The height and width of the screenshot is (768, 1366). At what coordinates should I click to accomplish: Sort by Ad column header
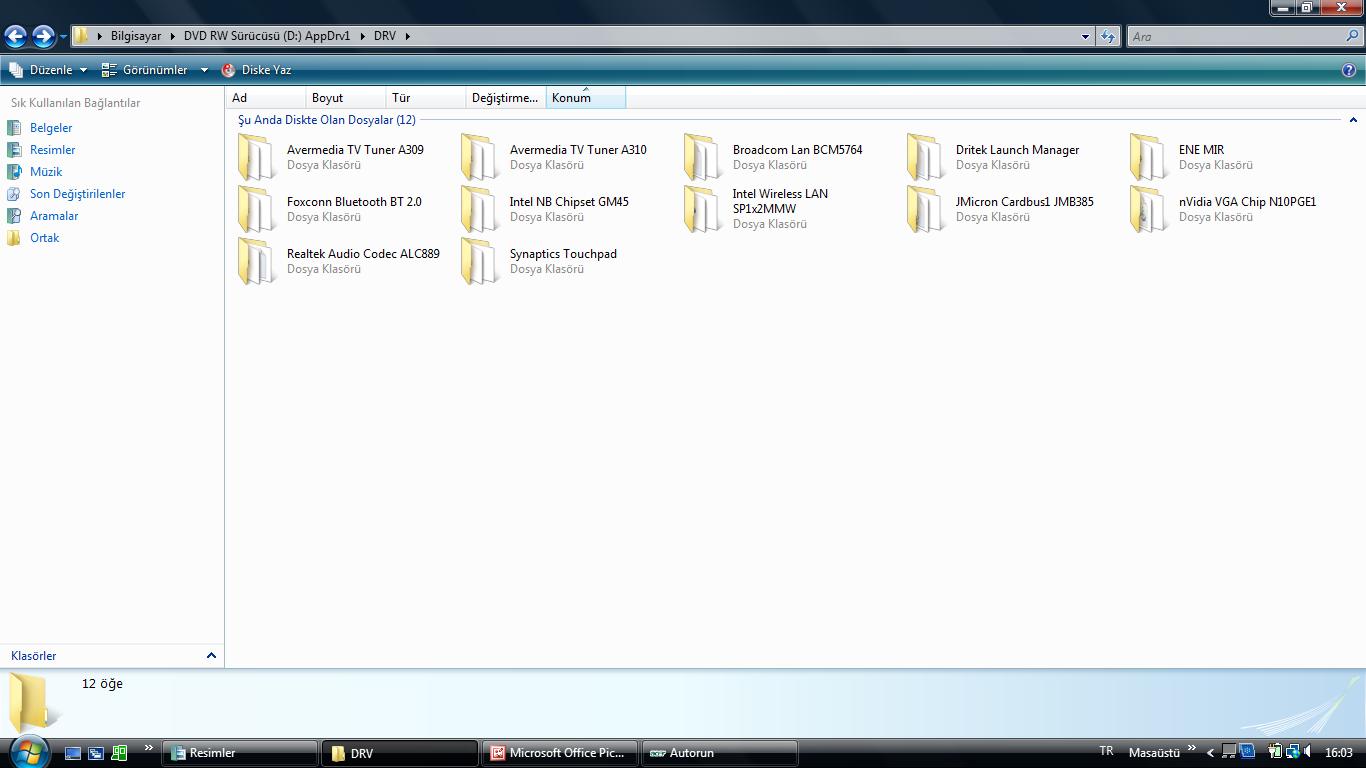click(266, 98)
